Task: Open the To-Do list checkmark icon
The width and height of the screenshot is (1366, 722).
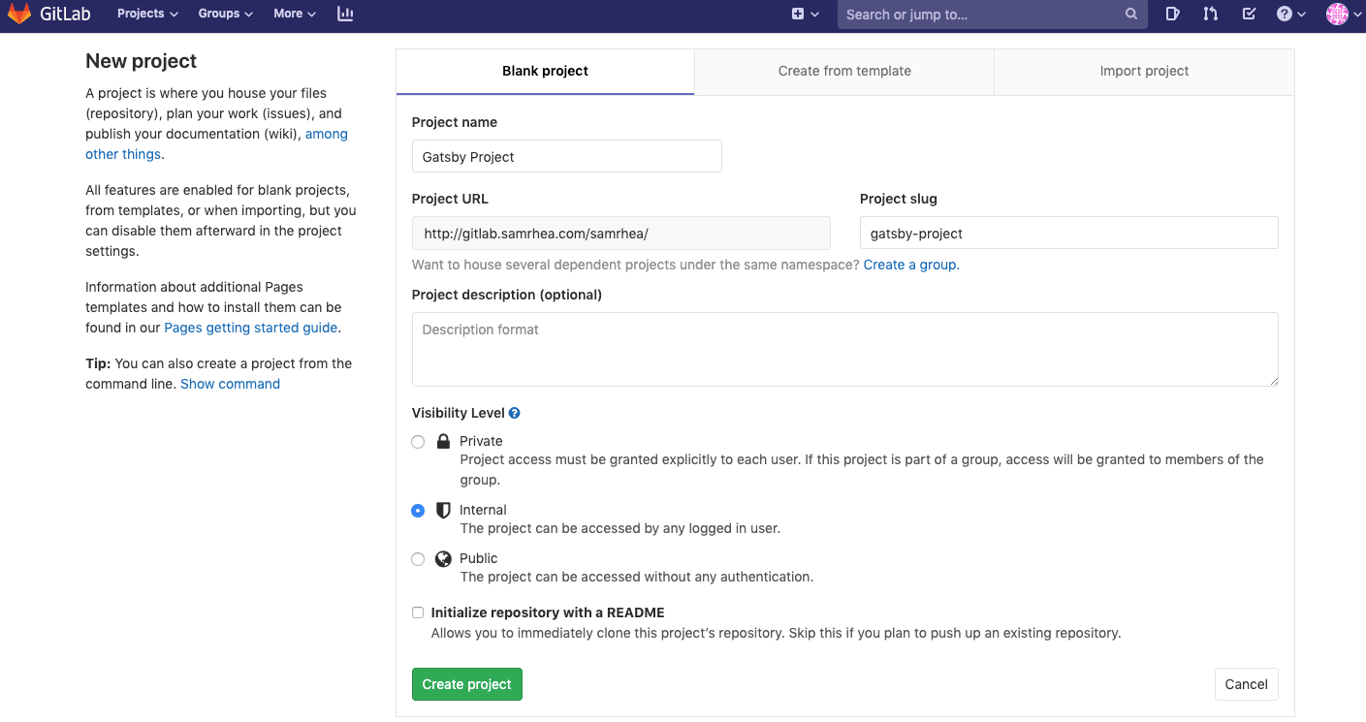Action: click(x=1249, y=14)
